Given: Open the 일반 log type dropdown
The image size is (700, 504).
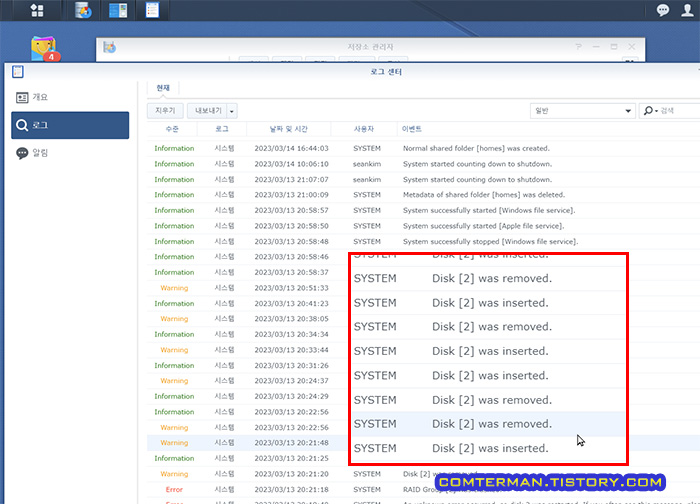Looking at the screenshot, I should 582,111.
